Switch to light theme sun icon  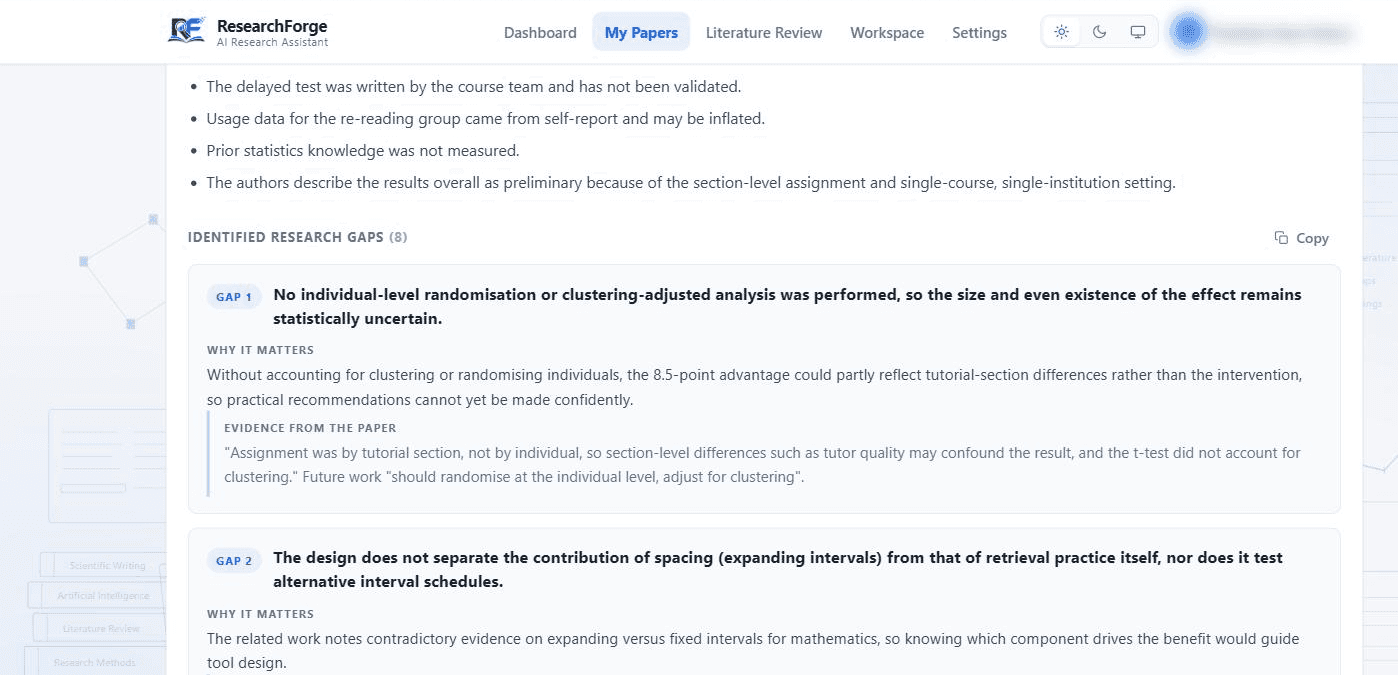1061,32
